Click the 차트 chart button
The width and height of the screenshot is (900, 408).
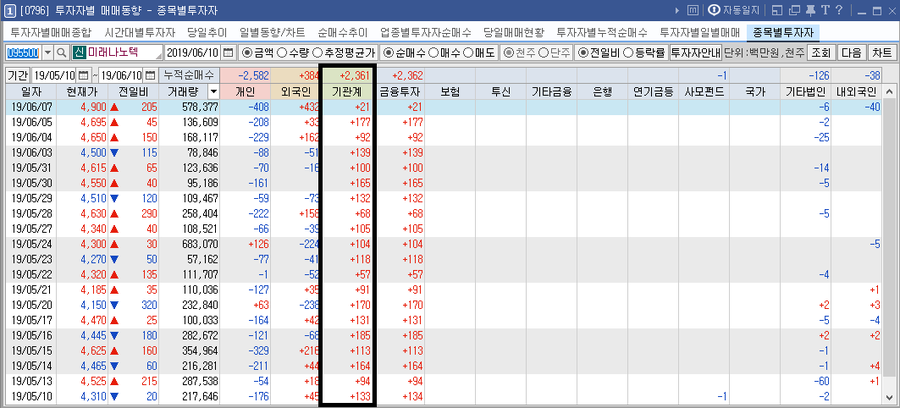[881, 53]
